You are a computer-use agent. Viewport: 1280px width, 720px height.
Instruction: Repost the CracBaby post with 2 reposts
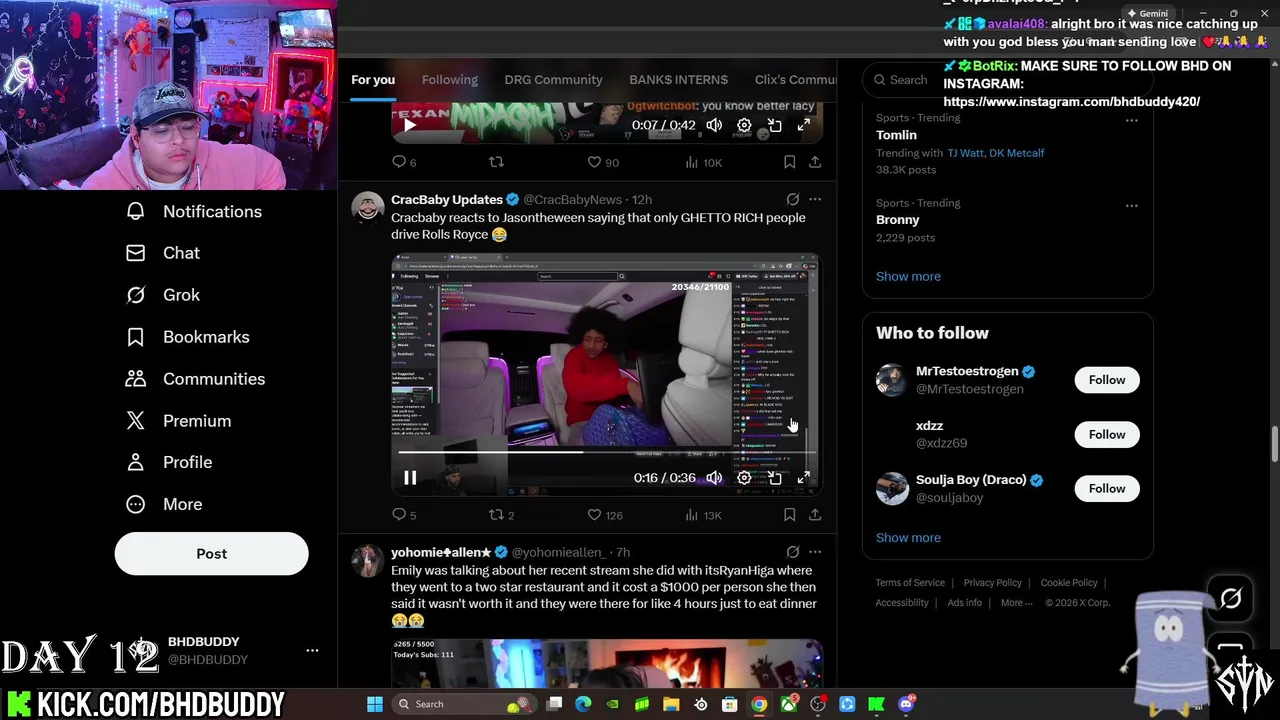(x=501, y=515)
